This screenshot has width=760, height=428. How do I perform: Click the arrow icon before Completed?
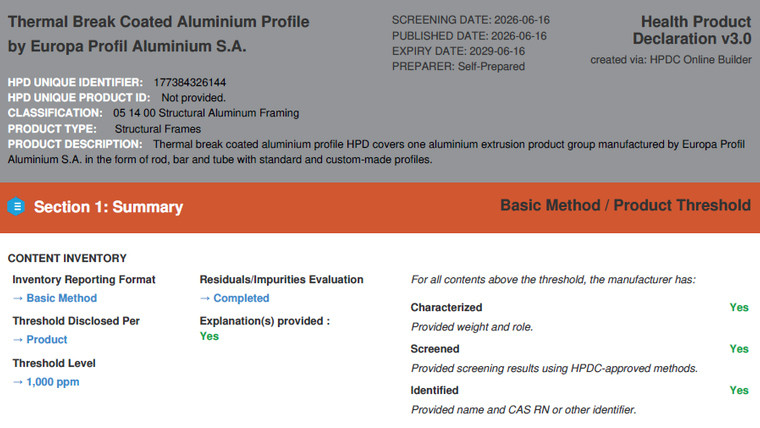(x=205, y=299)
